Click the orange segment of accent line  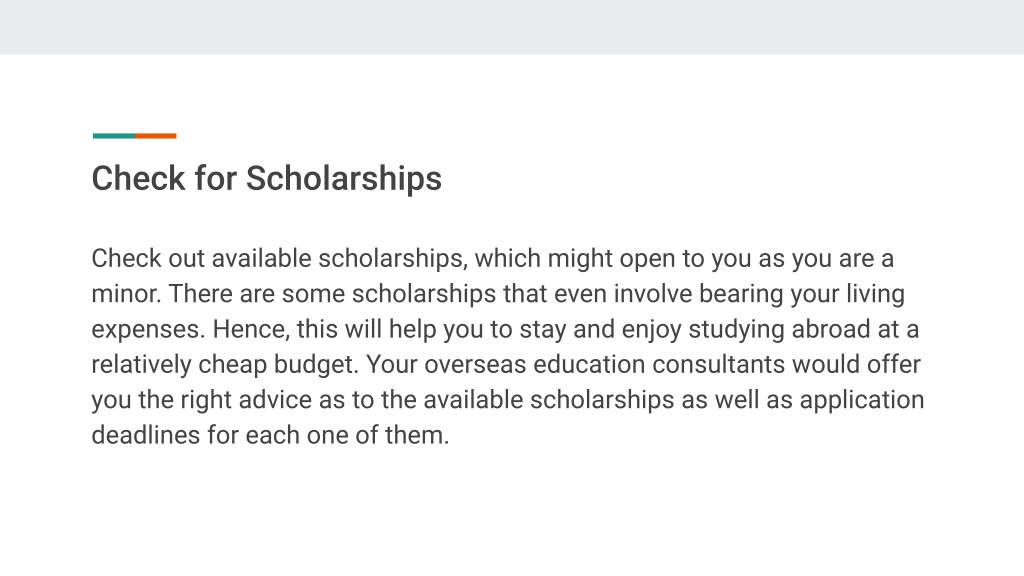155,136
